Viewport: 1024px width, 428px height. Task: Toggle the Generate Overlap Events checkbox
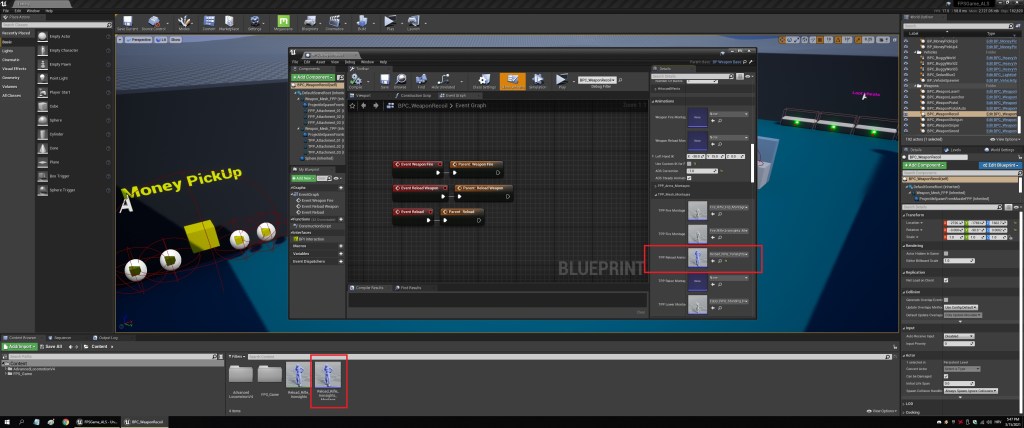point(948,300)
